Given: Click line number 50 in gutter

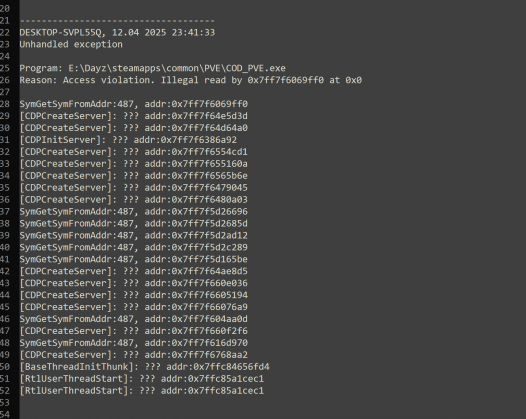Looking at the screenshot, I should [x=5, y=367].
